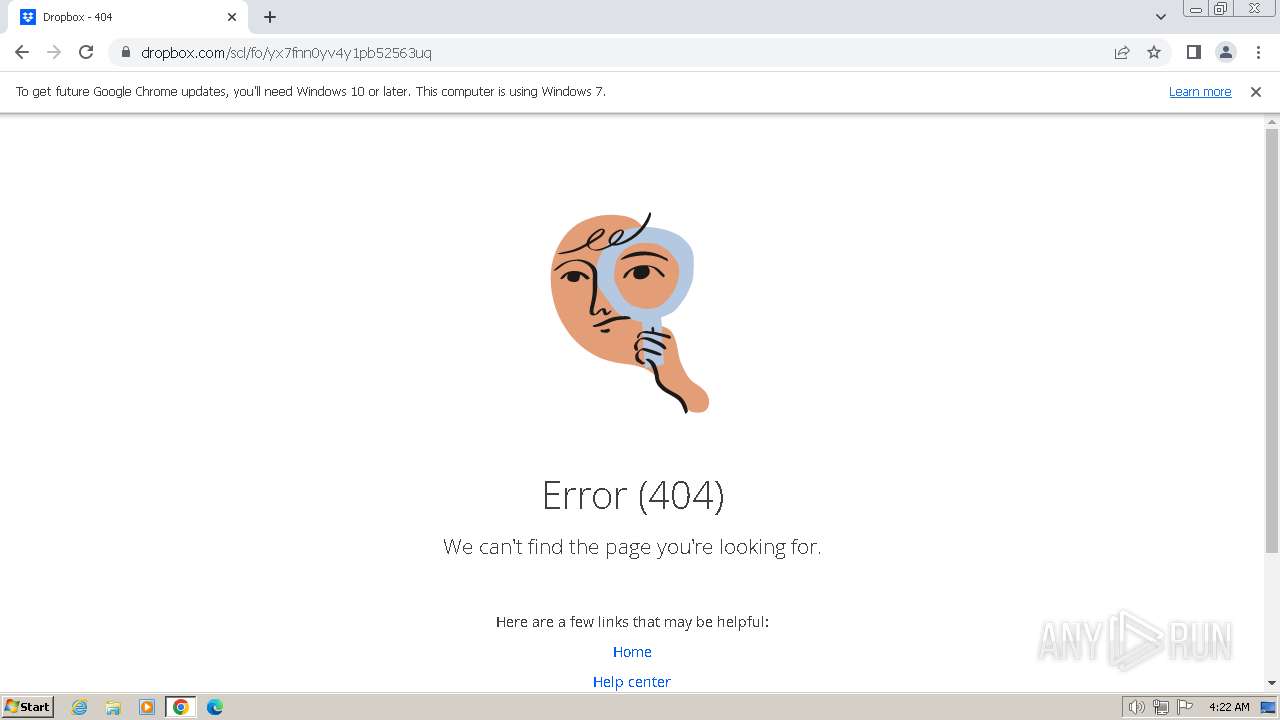The image size is (1280, 720).
Task: Click the volume speaker tray icon
Action: point(1137,707)
